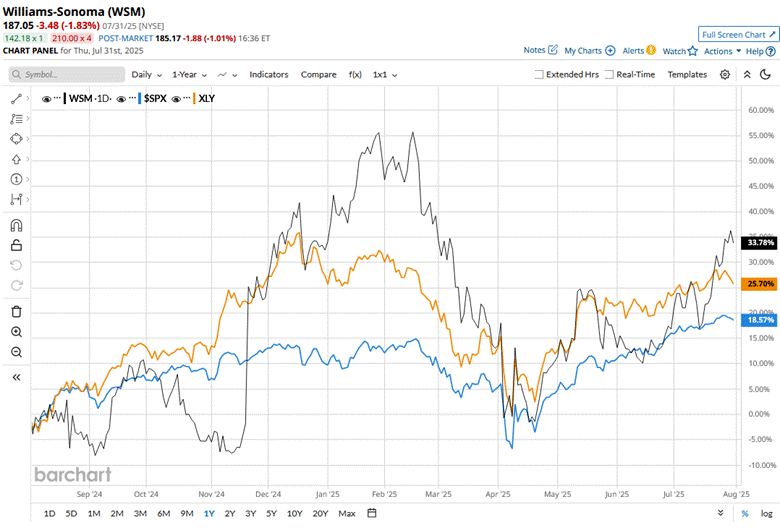
Task: Select the Max time range
Action: (347, 514)
